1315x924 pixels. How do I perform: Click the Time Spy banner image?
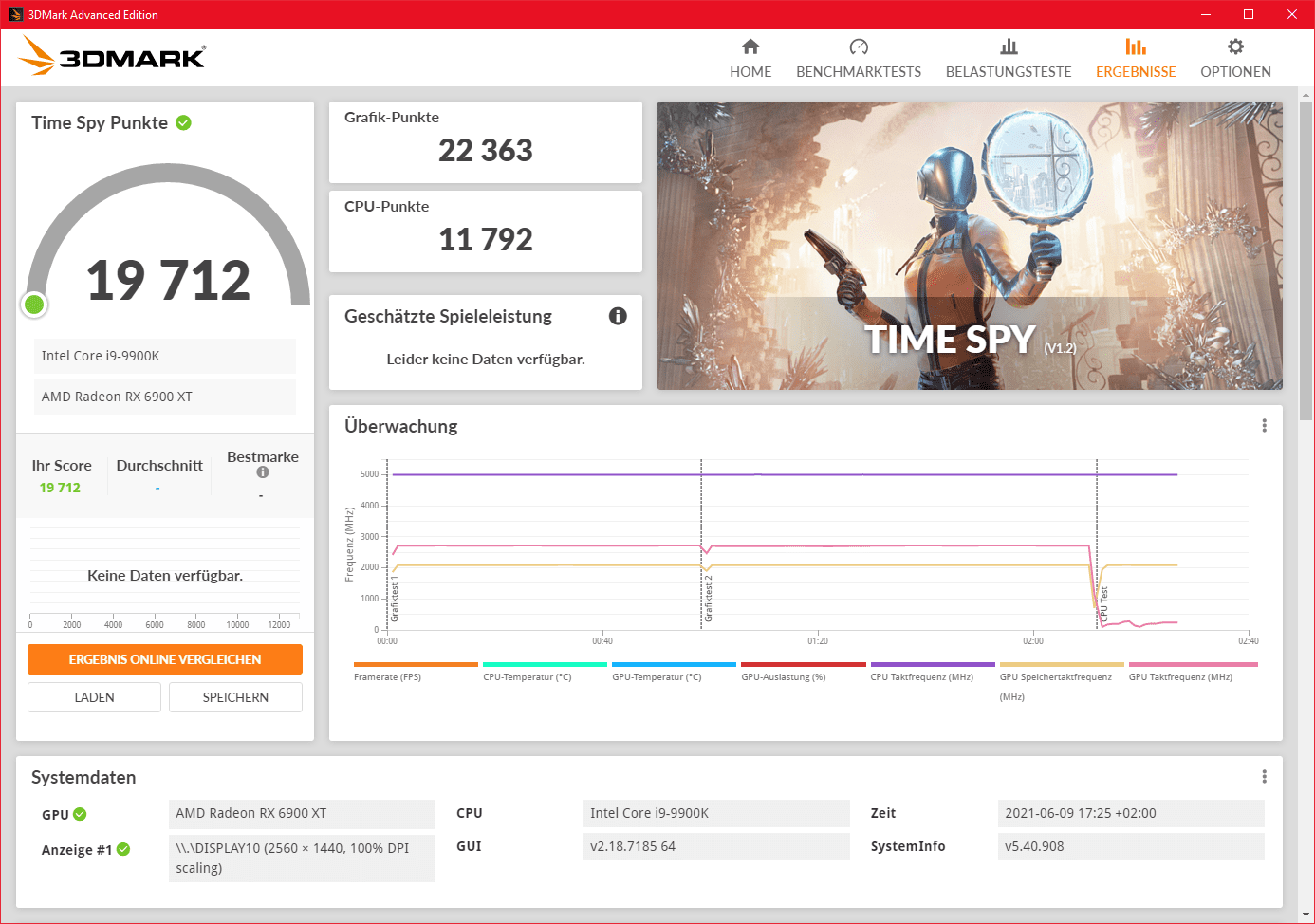tap(970, 246)
